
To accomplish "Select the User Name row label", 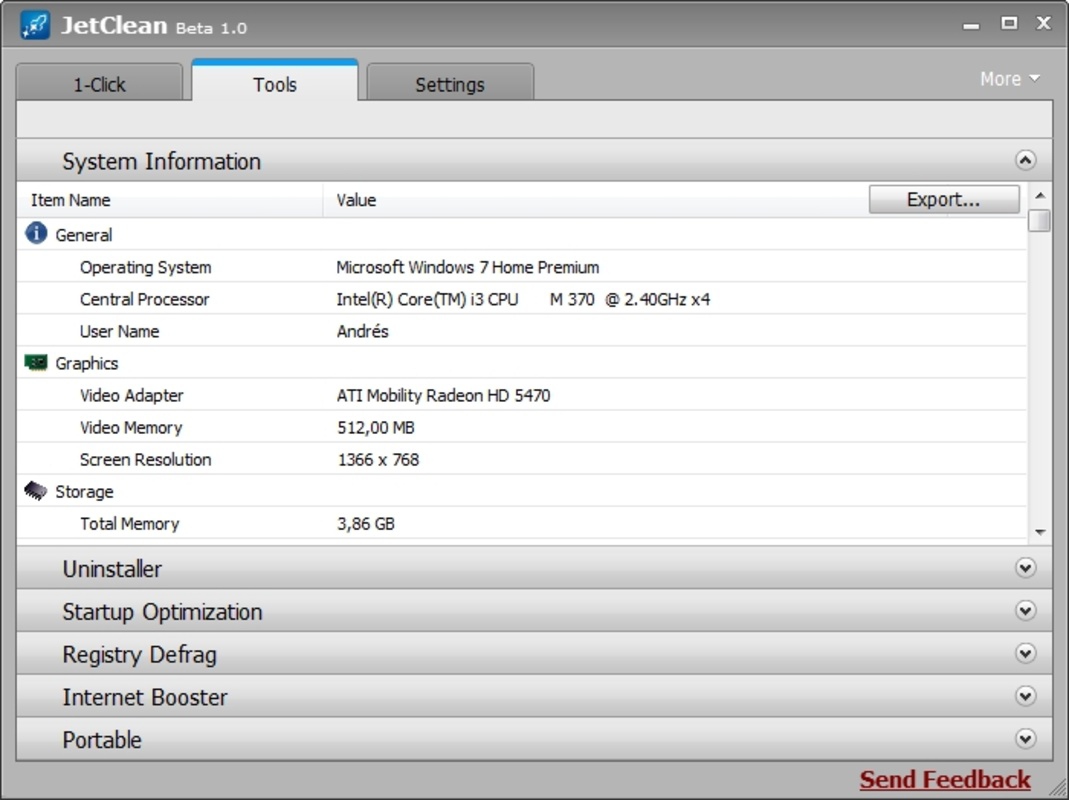I will 119,331.
